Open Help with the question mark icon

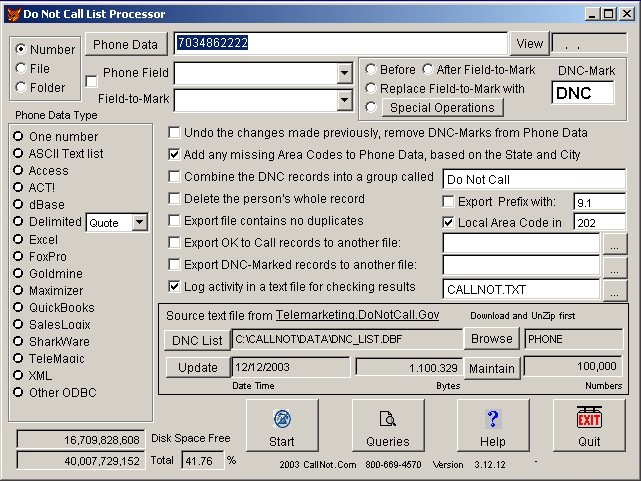[492, 420]
